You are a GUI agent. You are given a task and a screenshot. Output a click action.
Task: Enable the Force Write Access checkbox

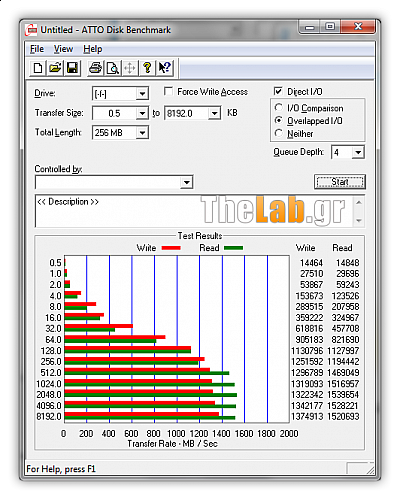click(168, 91)
